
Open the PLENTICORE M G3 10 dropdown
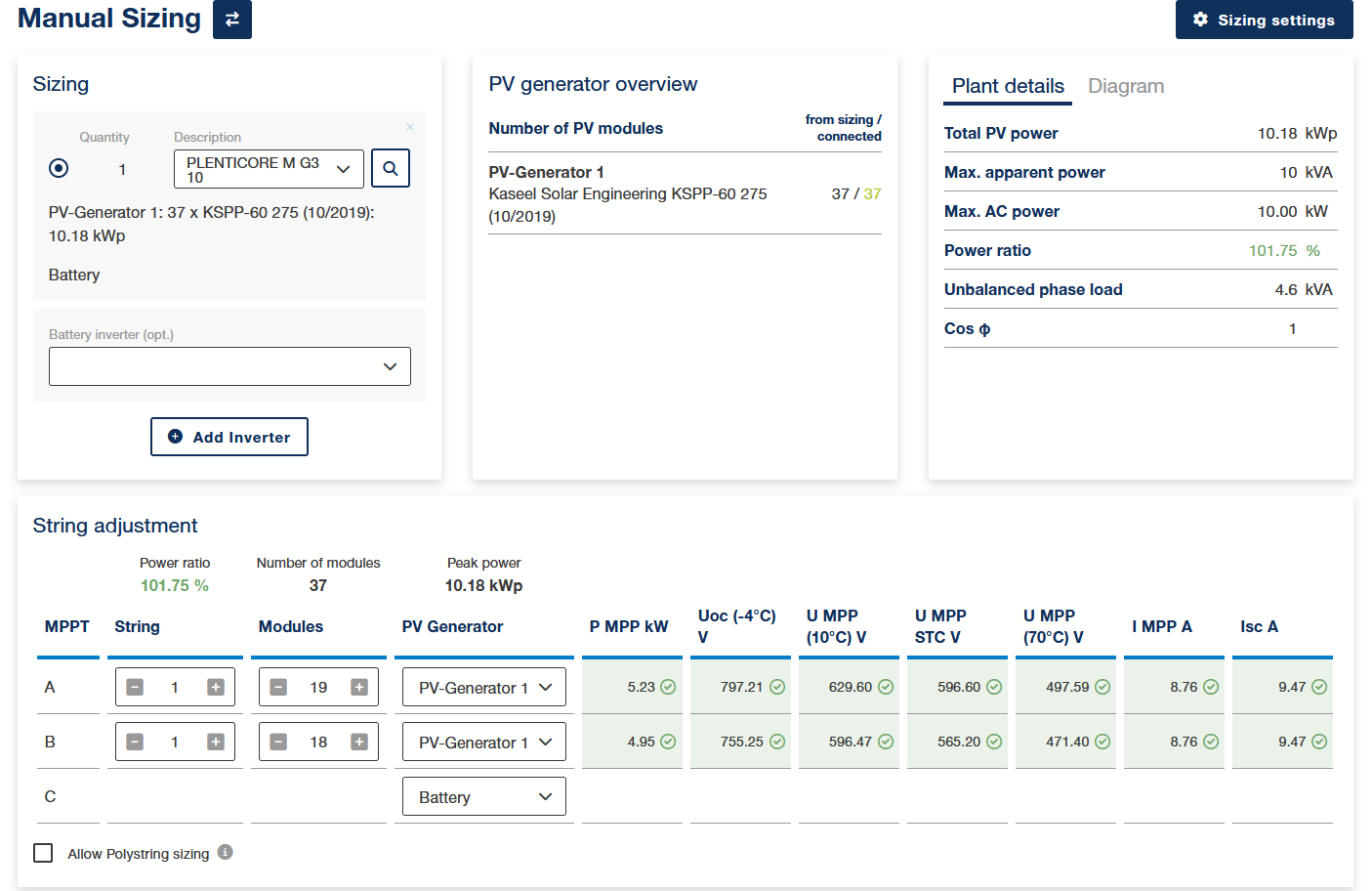(x=269, y=169)
